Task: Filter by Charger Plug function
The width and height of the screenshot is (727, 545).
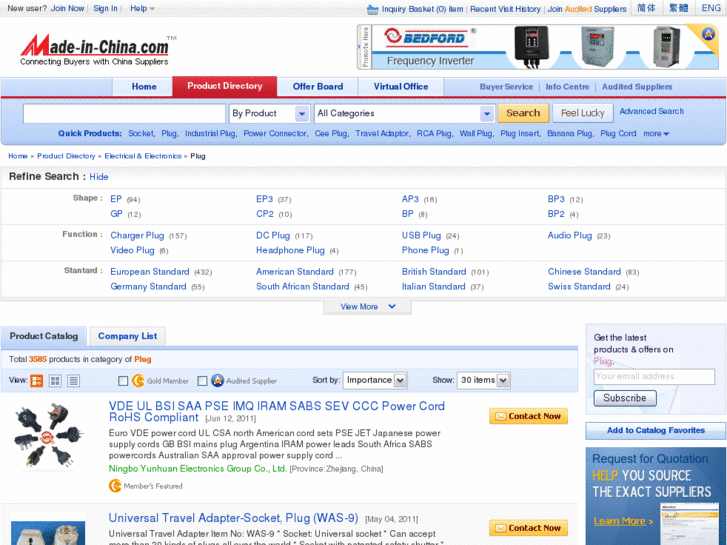Action: pyautogui.click(x=137, y=236)
